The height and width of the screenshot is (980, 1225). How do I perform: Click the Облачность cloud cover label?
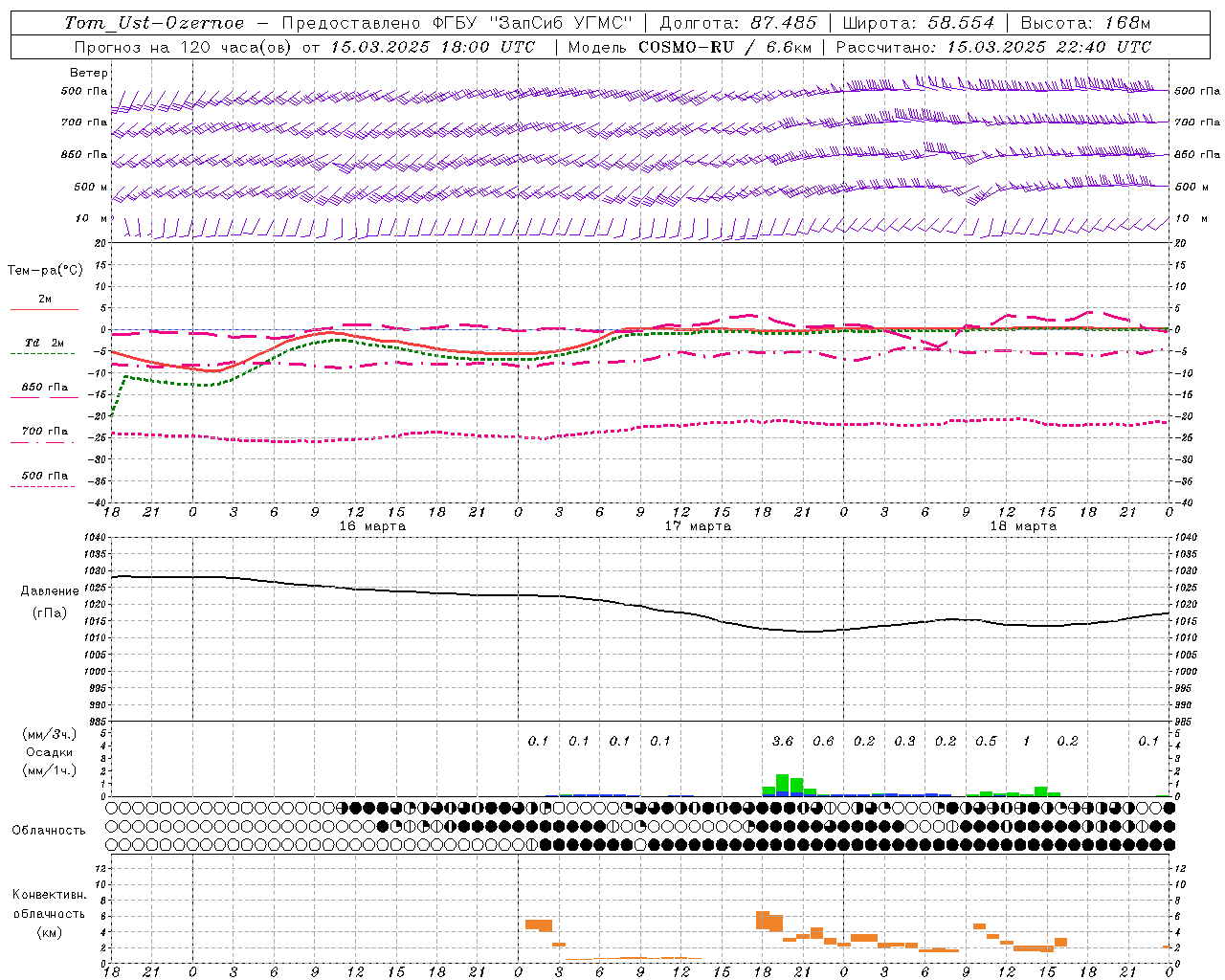pos(49,831)
